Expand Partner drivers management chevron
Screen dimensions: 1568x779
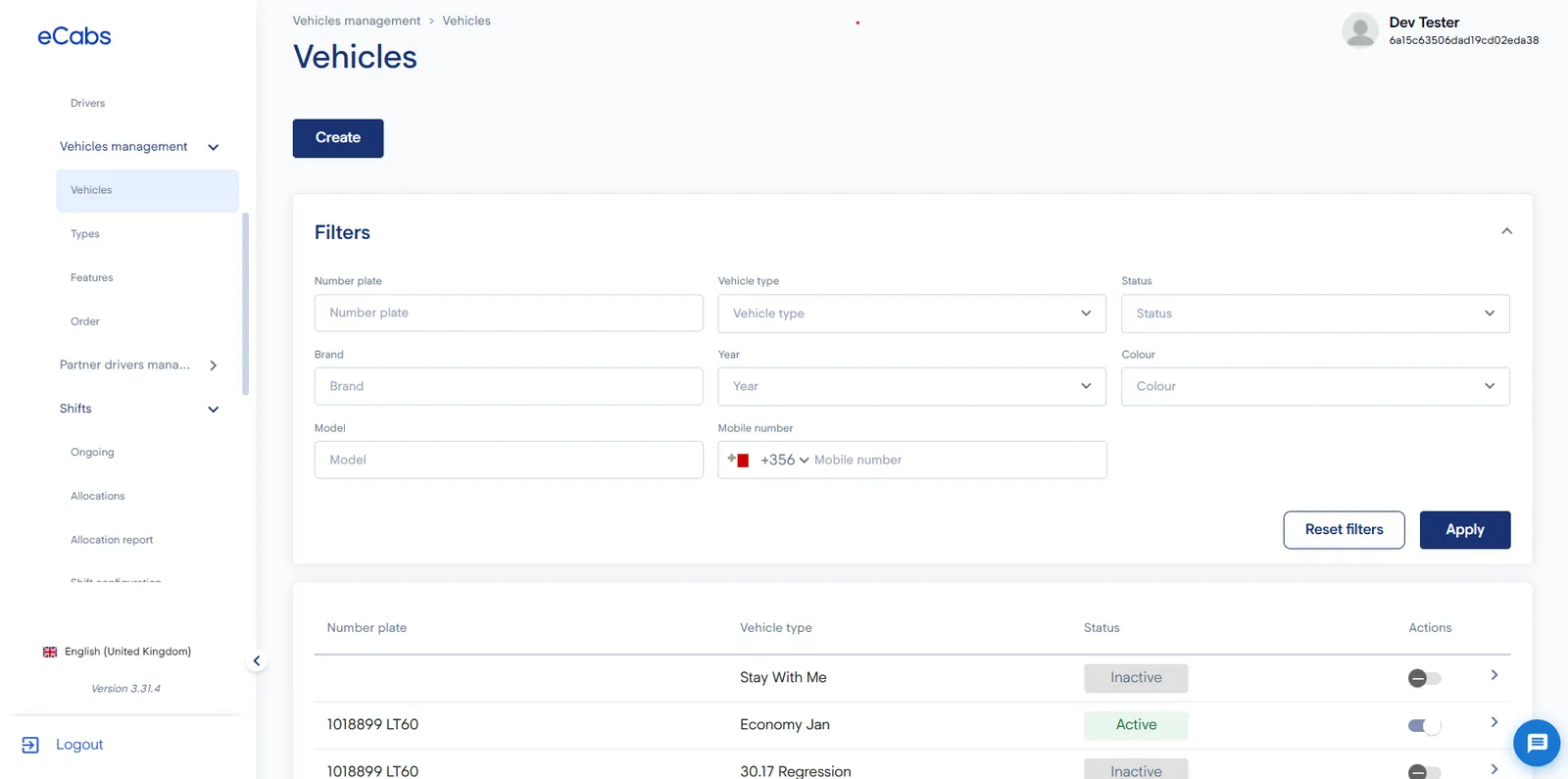point(214,365)
